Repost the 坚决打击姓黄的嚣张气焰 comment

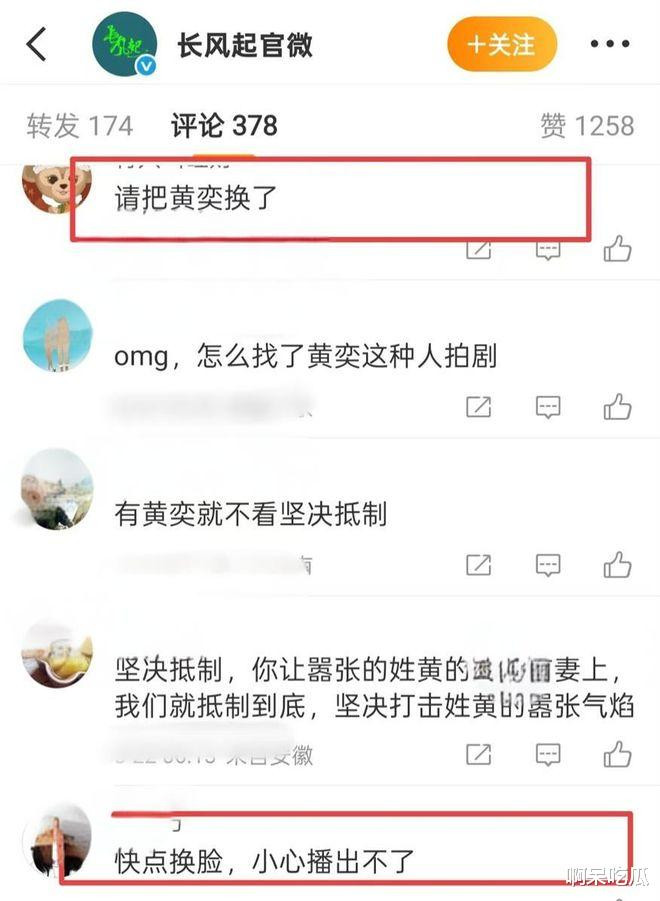point(478,754)
